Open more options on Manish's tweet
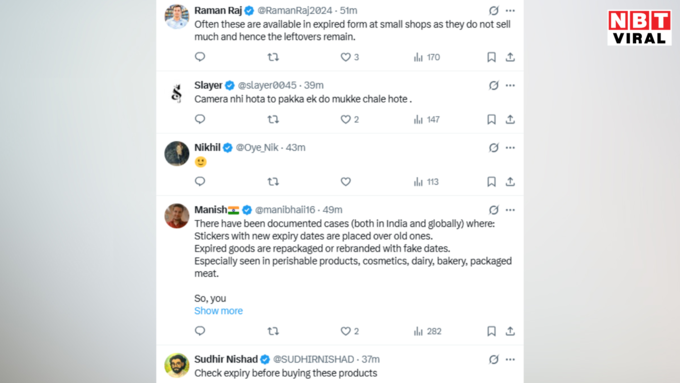Image resolution: width=680 pixels, height=383 pixels. (510, 210)
